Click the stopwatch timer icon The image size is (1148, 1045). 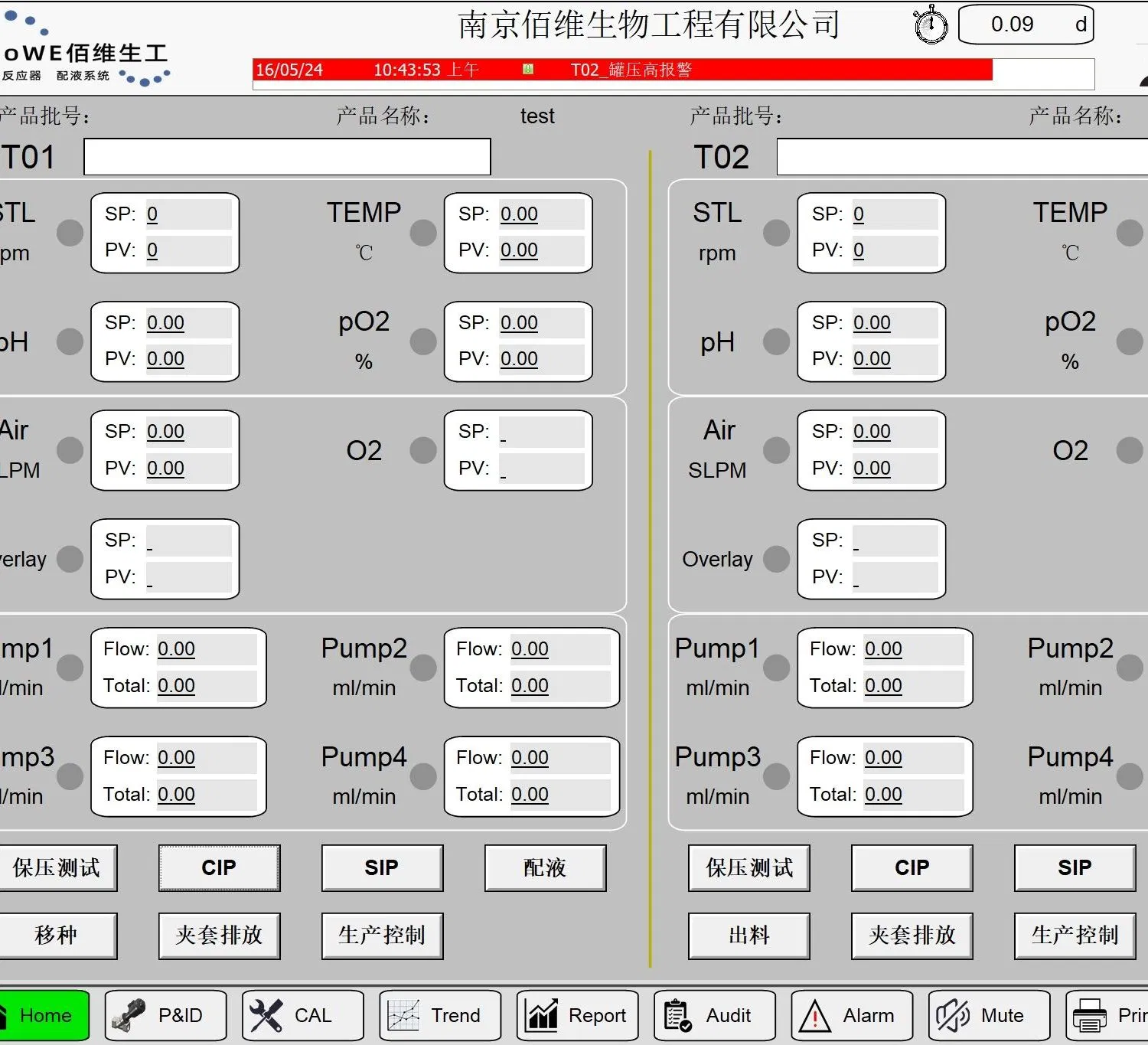(x=931, y=24)
